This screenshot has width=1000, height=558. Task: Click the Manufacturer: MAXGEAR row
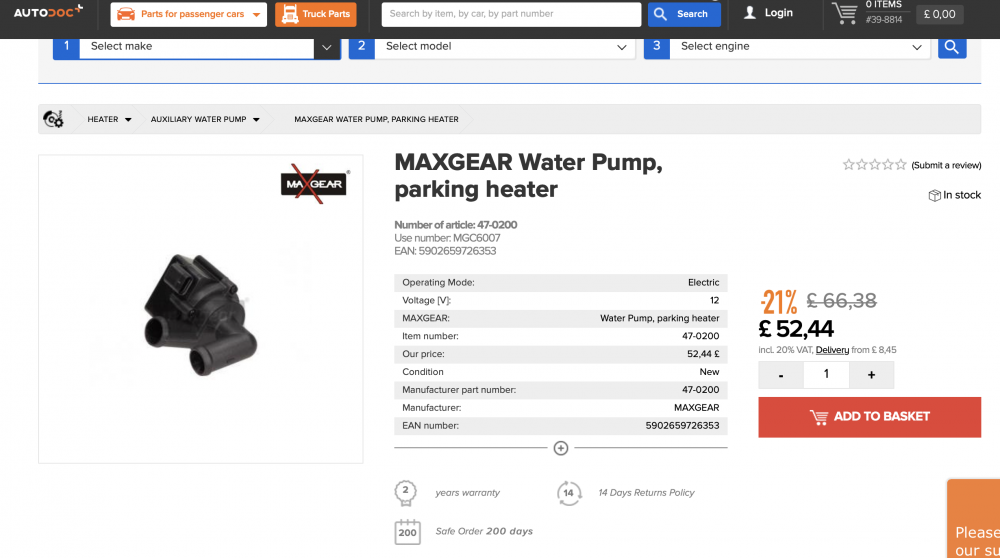pos(561,407)
